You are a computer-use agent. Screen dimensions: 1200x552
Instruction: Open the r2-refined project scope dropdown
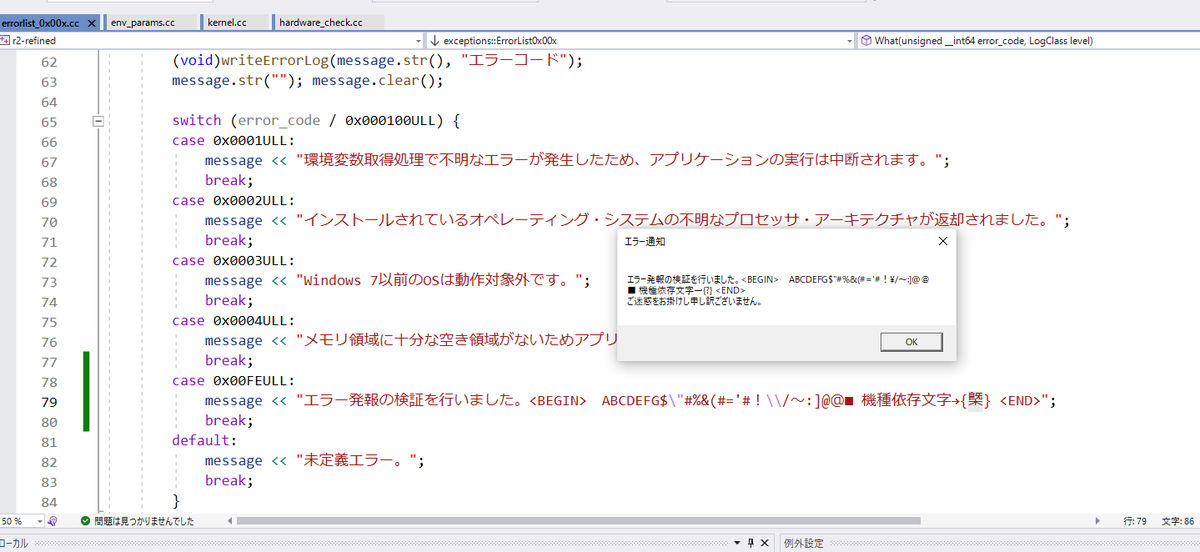click(x=212, y=41)
